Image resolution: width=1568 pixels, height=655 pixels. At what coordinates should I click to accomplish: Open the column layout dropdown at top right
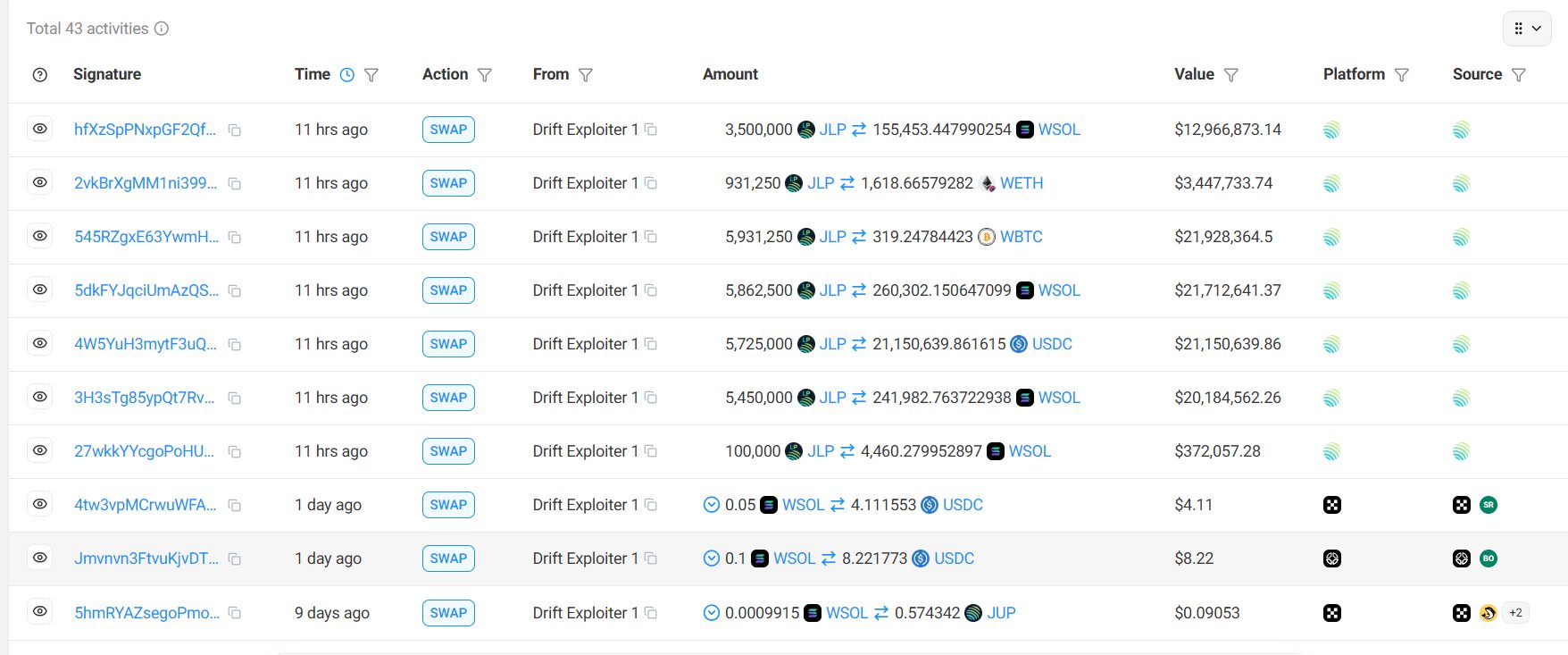pos(1527,29)
